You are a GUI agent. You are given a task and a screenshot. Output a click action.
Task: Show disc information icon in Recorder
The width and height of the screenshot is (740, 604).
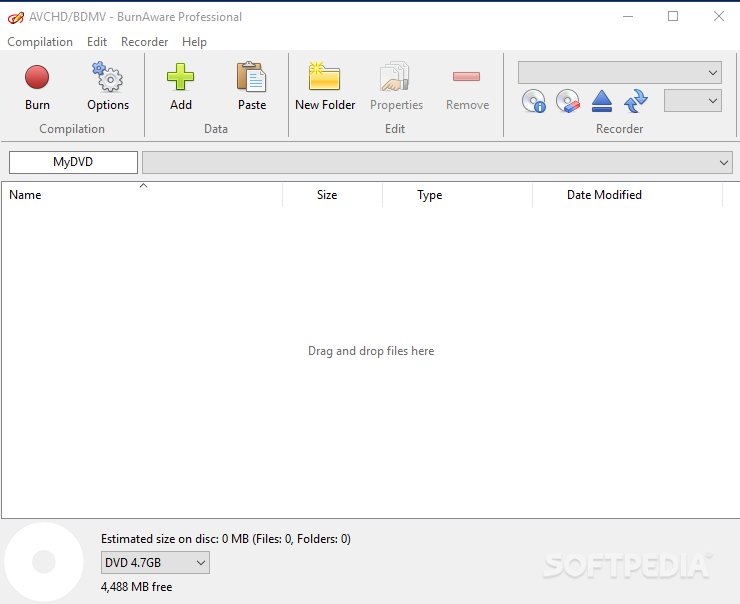click(x=534, y=101)
